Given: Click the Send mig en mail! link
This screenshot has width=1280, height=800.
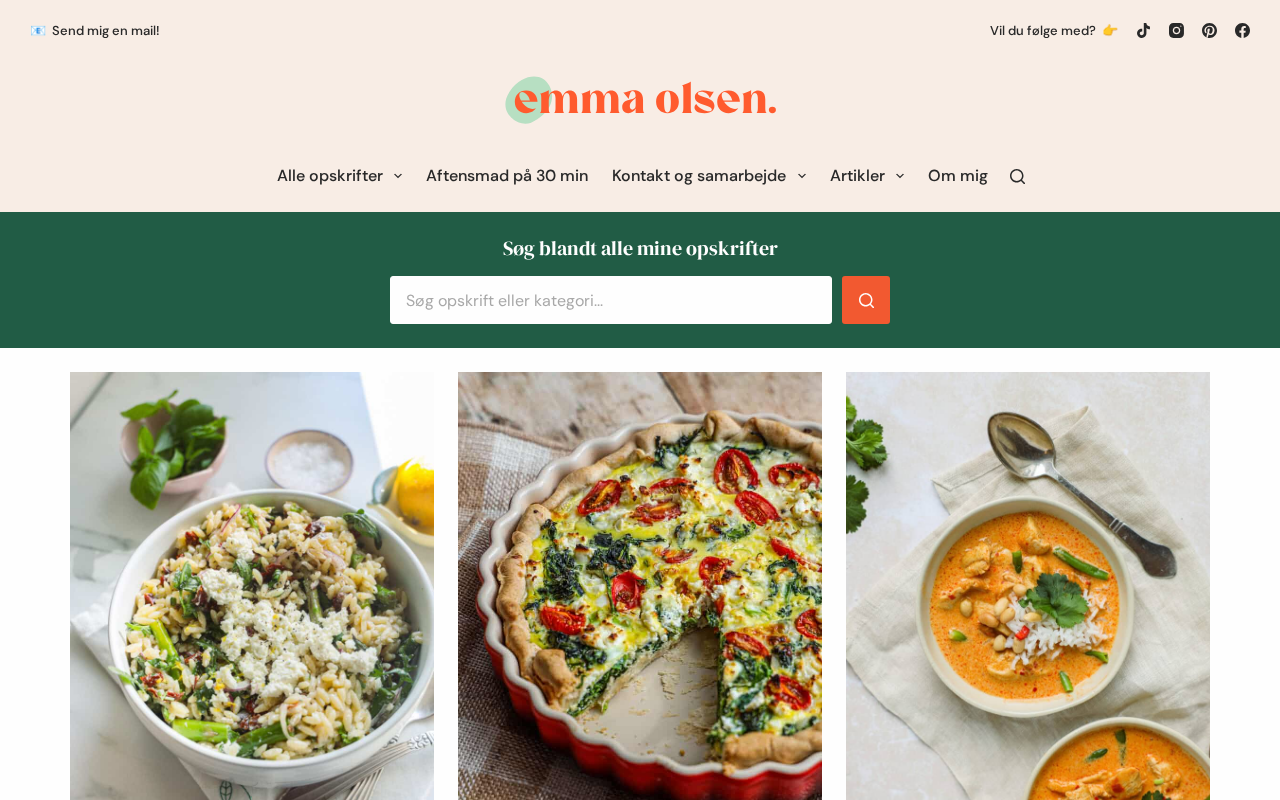Looking at the screenshot, I should pyautogui.click(x=105, y=30).
